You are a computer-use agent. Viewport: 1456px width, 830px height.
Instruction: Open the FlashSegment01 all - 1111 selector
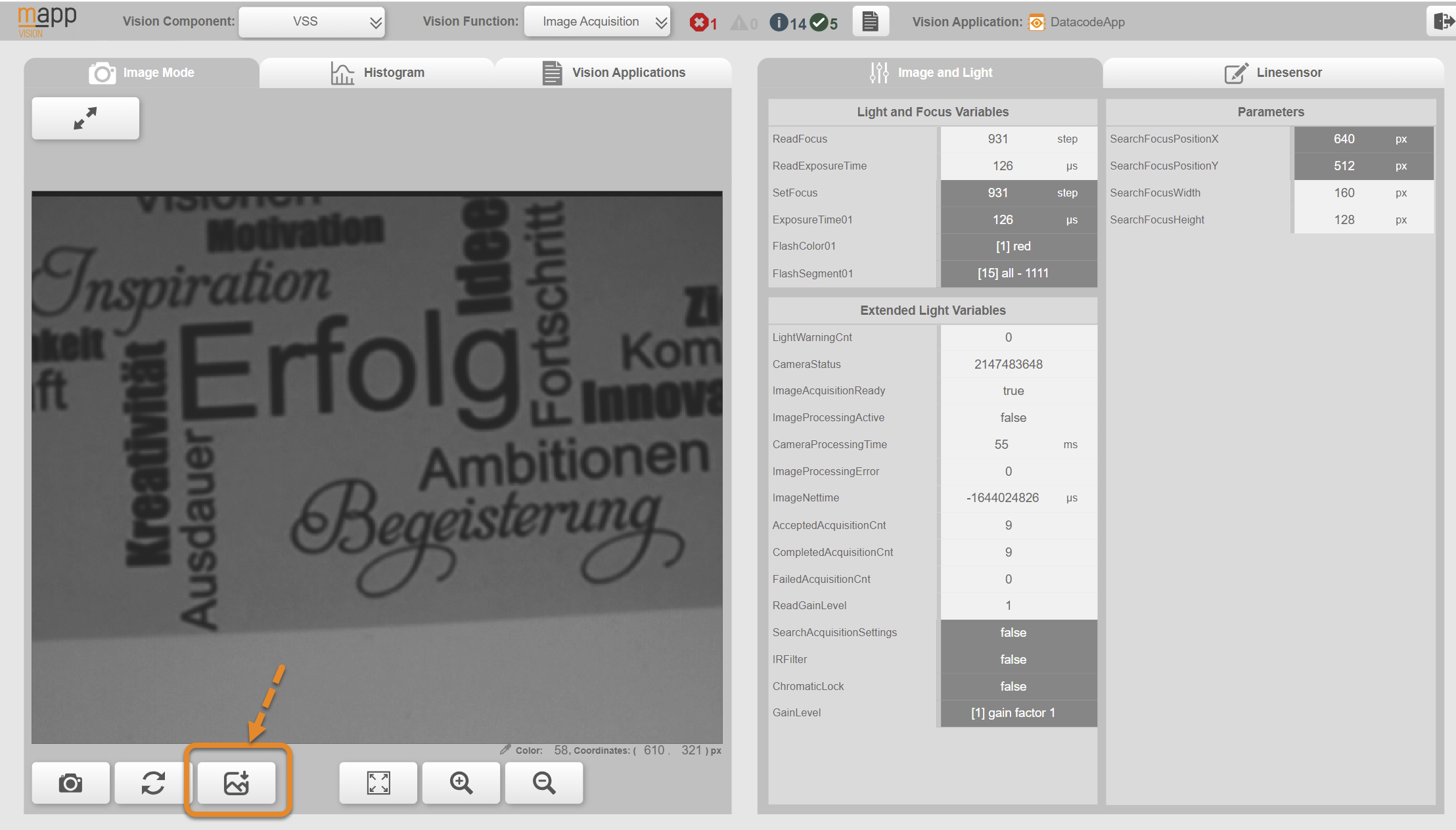tap(1018, 273)
